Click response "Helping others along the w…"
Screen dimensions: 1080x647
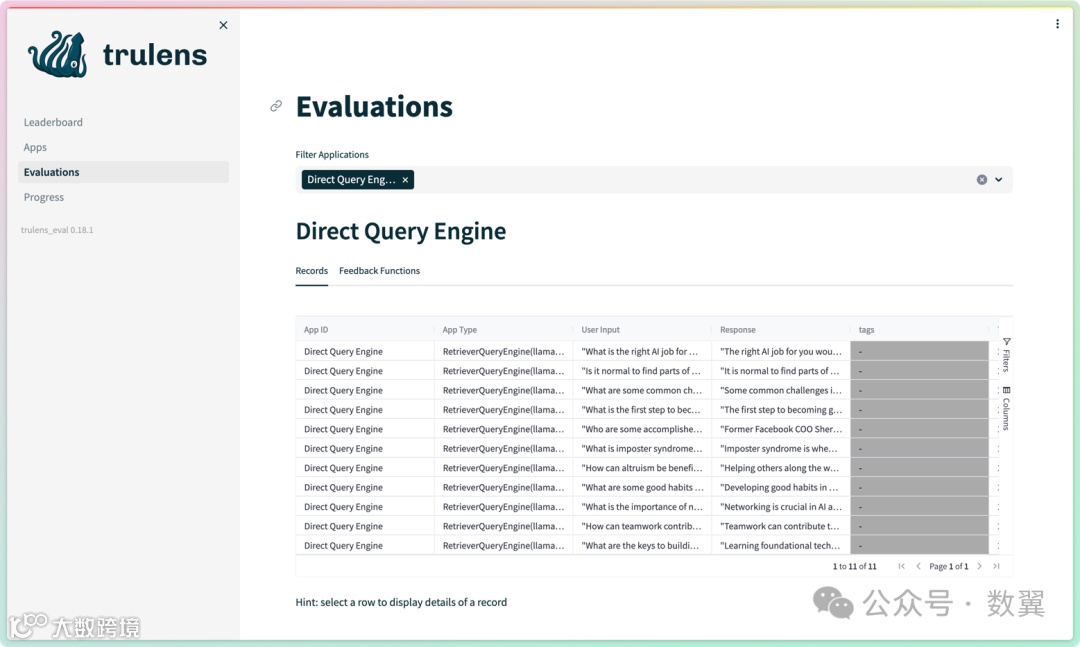(x=780, y=468)
